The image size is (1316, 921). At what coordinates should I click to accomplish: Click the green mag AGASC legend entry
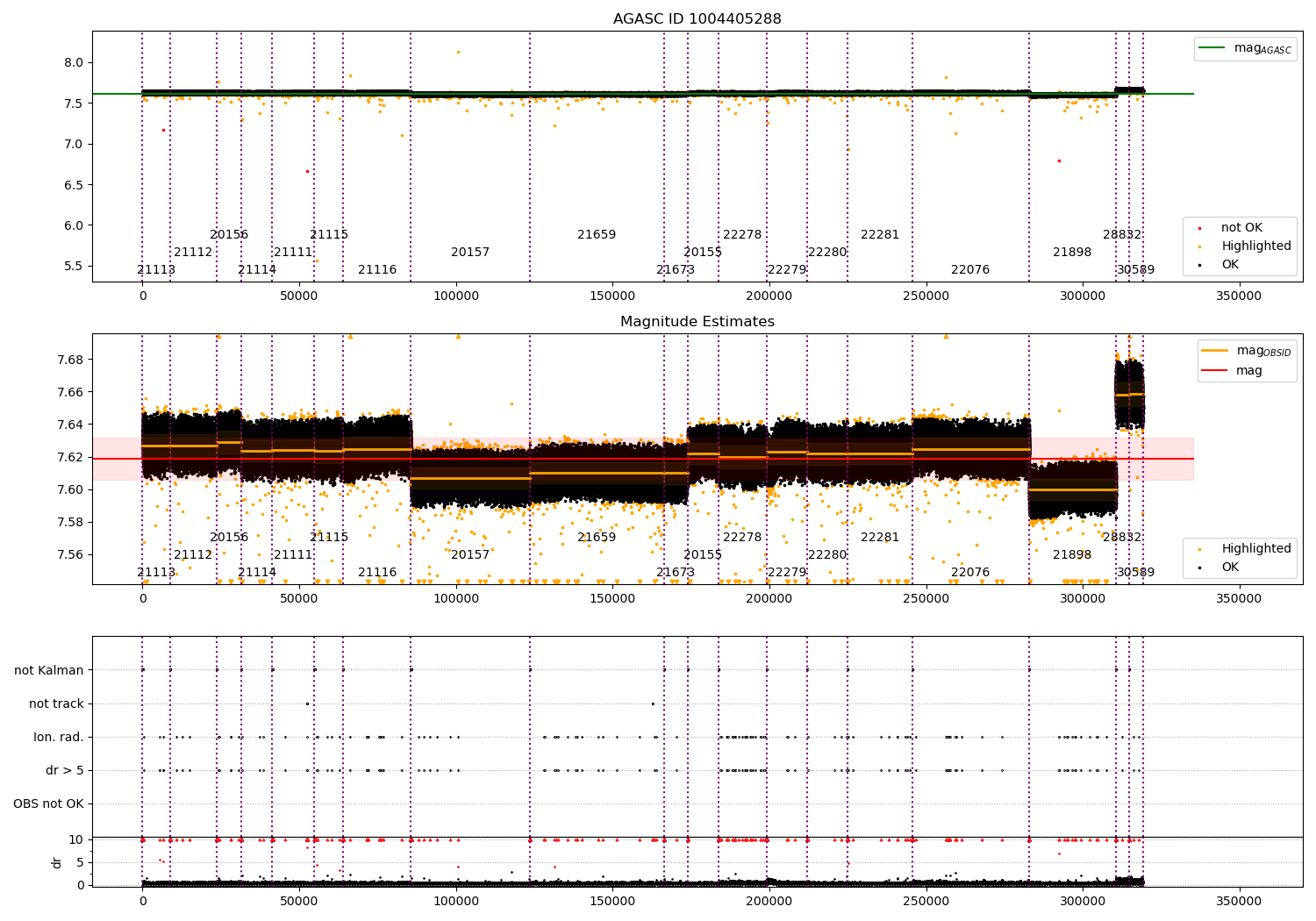pyautogui.click(x=1246, y=49)
